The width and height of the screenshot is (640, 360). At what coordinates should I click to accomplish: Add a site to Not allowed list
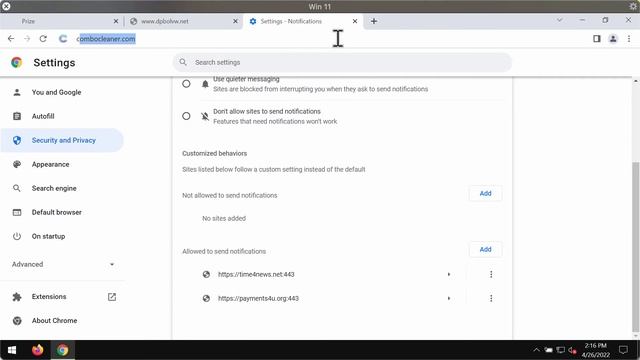click(x=485, y=194)
